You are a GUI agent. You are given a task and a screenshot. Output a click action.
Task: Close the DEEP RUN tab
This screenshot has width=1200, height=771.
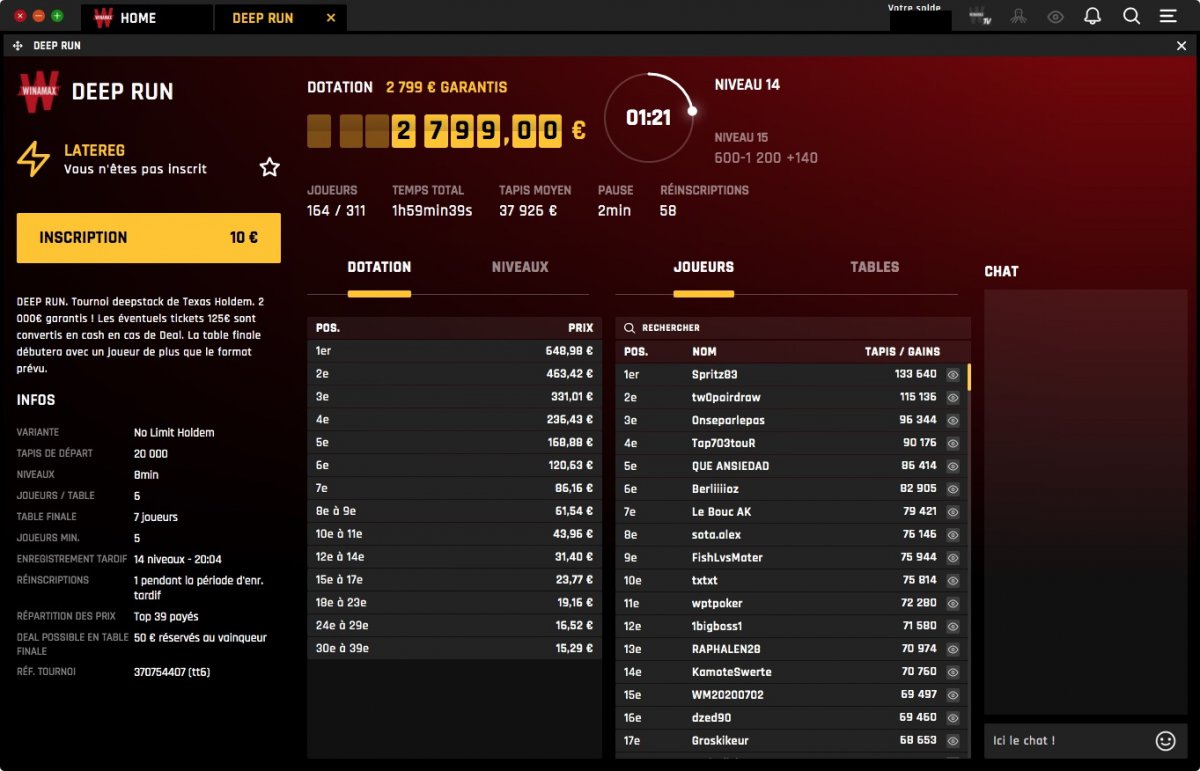coord(331,18)
